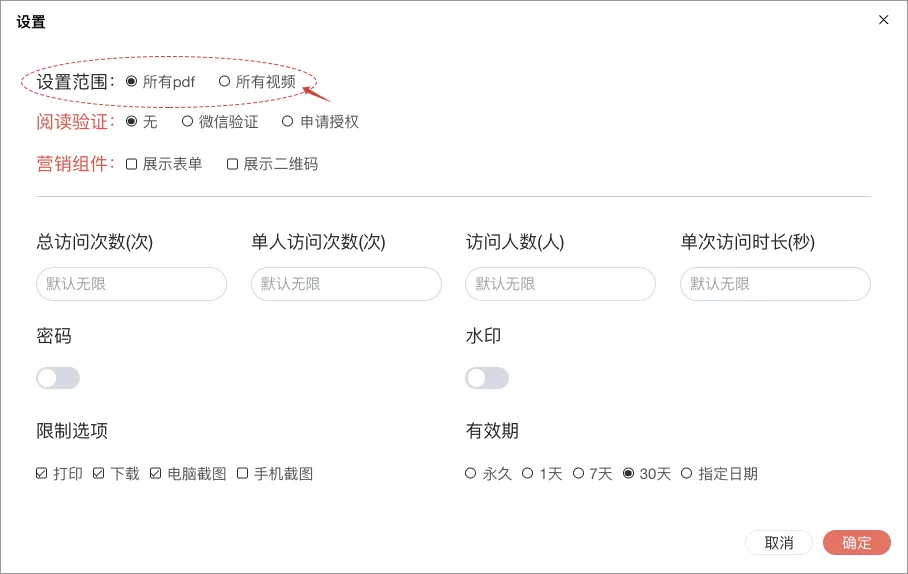Focus the 访问人数 input field
Image resolution: width=908 pixels, height=574 pixels.
[560, 284]
